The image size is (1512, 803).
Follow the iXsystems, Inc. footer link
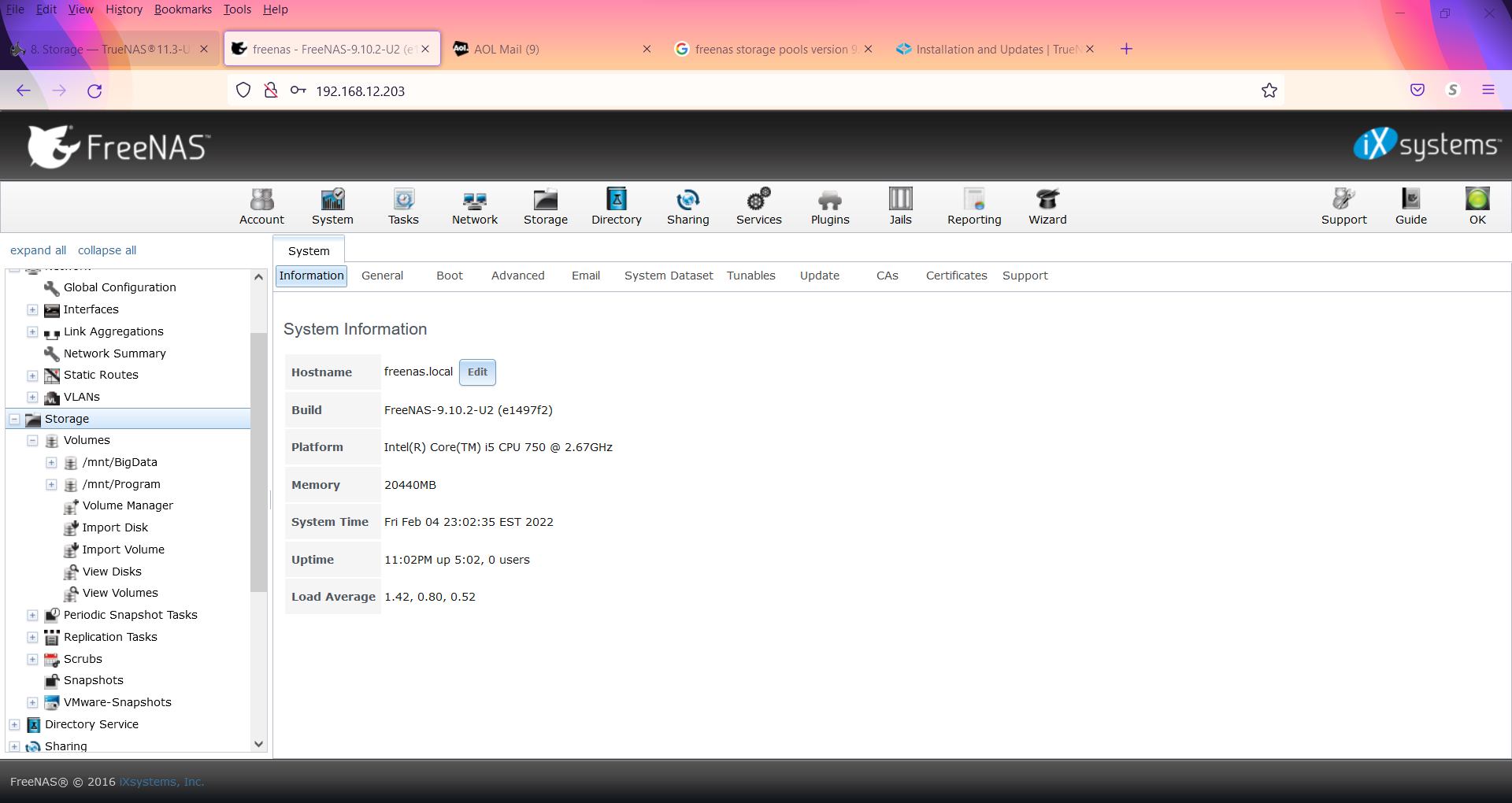161,782
